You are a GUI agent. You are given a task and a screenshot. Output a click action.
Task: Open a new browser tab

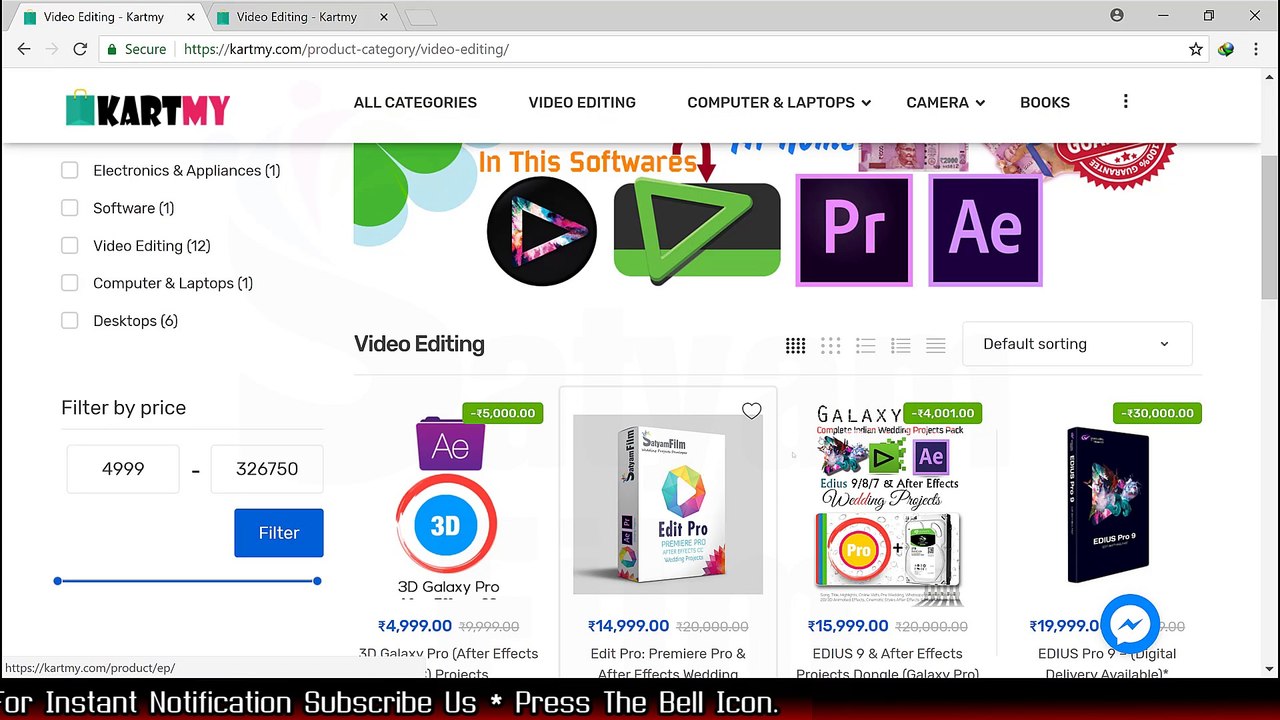coord(421,17)
